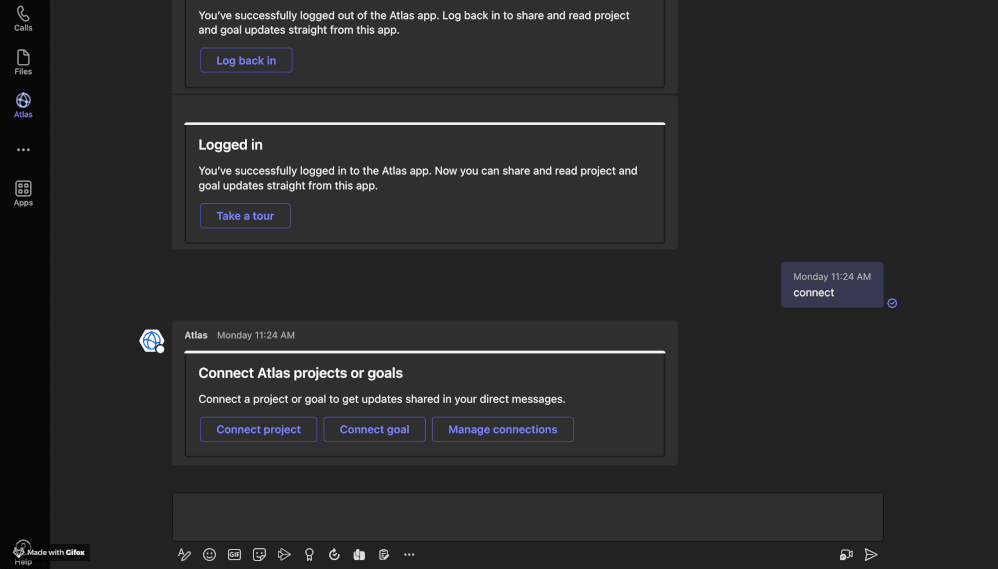Select the sent 'connect' message bubble
The image size is (998, 569).
[x=832, y=285]
